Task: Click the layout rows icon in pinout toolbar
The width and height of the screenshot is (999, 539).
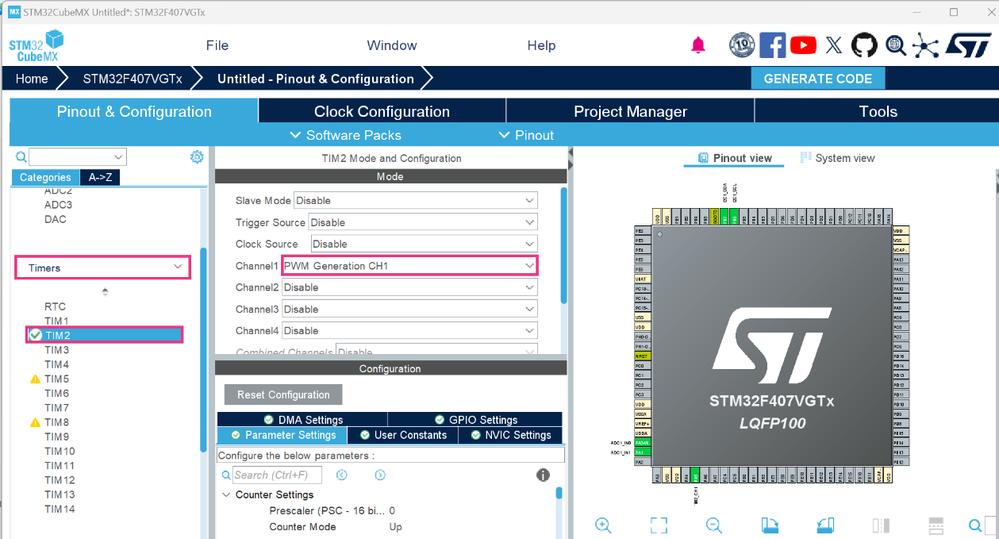Action: [936, 525]
